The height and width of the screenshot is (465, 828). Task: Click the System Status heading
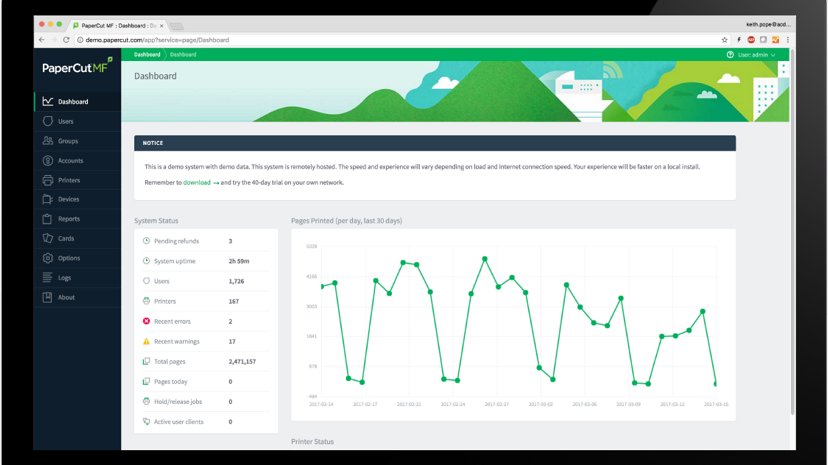pos(156,221)
